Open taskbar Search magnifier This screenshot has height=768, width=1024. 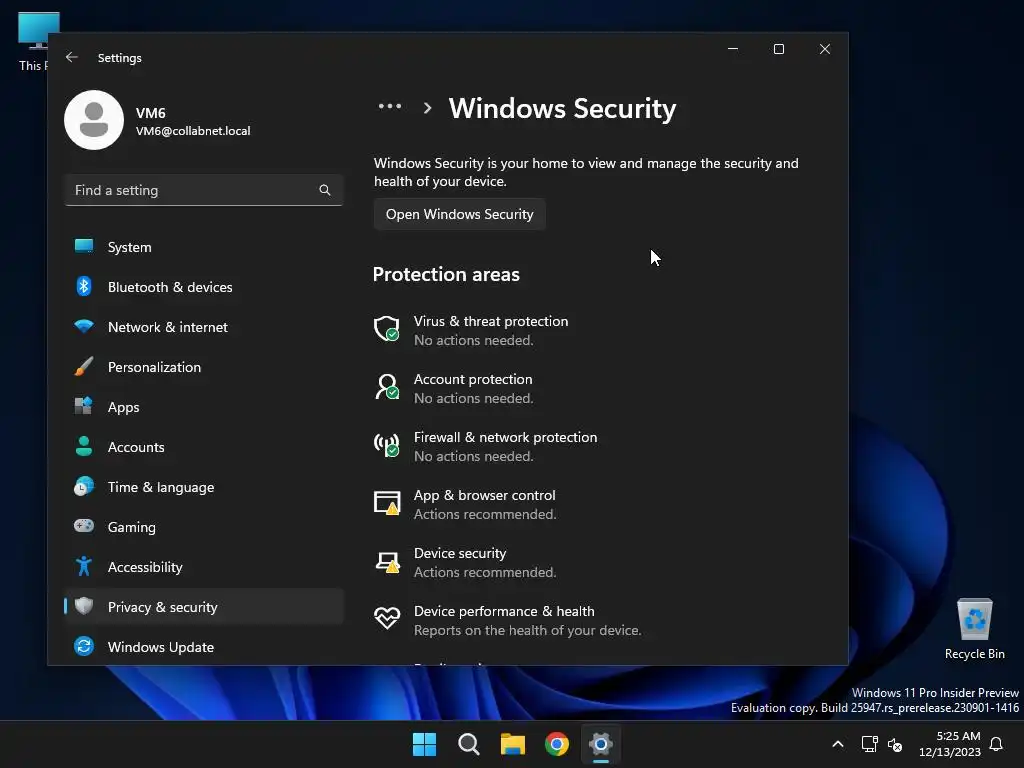[x=468, y=744]
